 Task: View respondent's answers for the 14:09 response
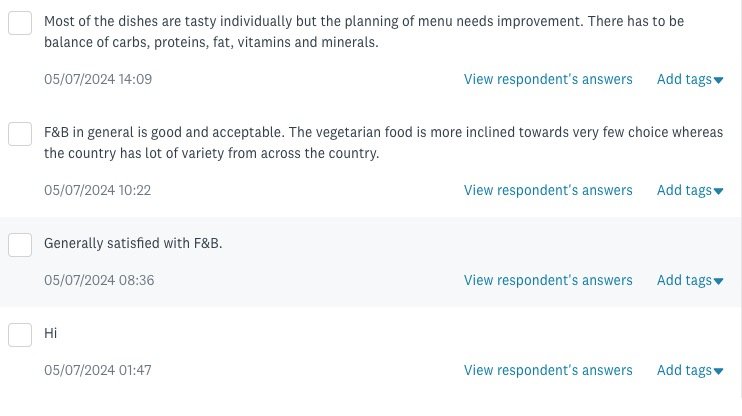(x=548, y=80)
